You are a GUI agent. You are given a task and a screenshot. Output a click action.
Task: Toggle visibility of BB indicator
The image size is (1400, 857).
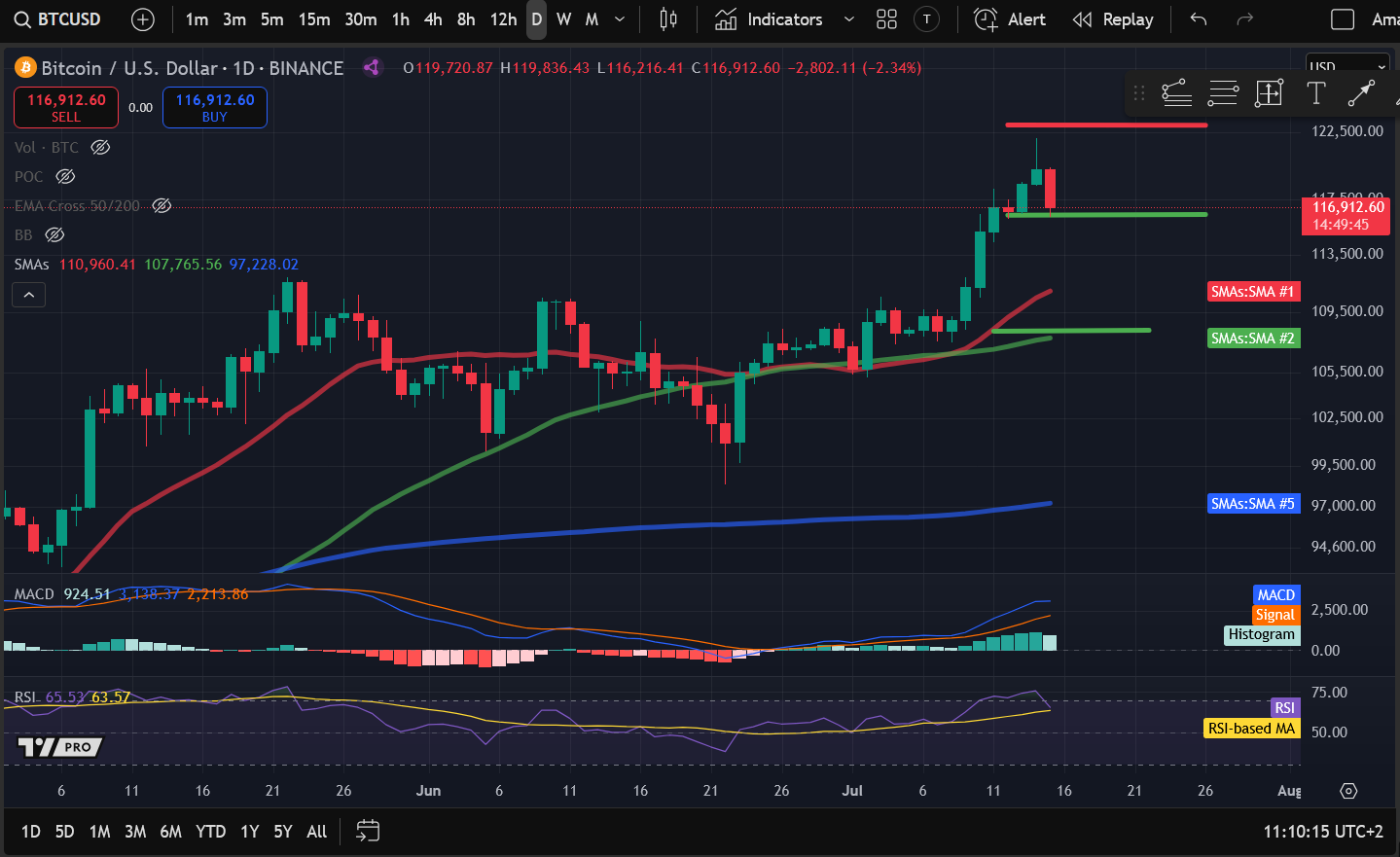tap(54, 234)
